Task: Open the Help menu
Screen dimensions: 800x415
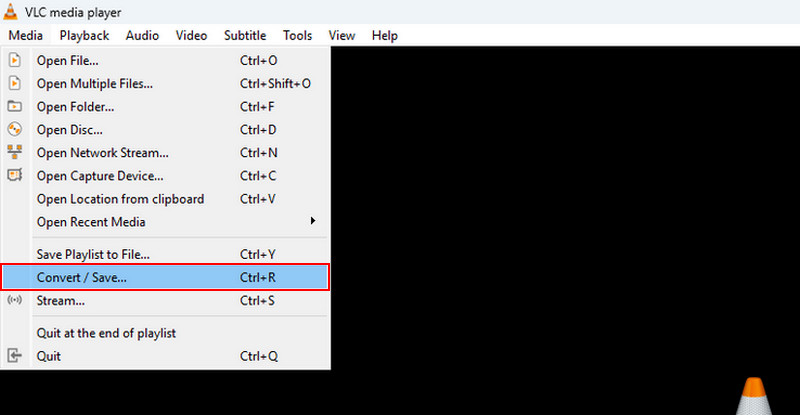Action: (x=384, y=35)
